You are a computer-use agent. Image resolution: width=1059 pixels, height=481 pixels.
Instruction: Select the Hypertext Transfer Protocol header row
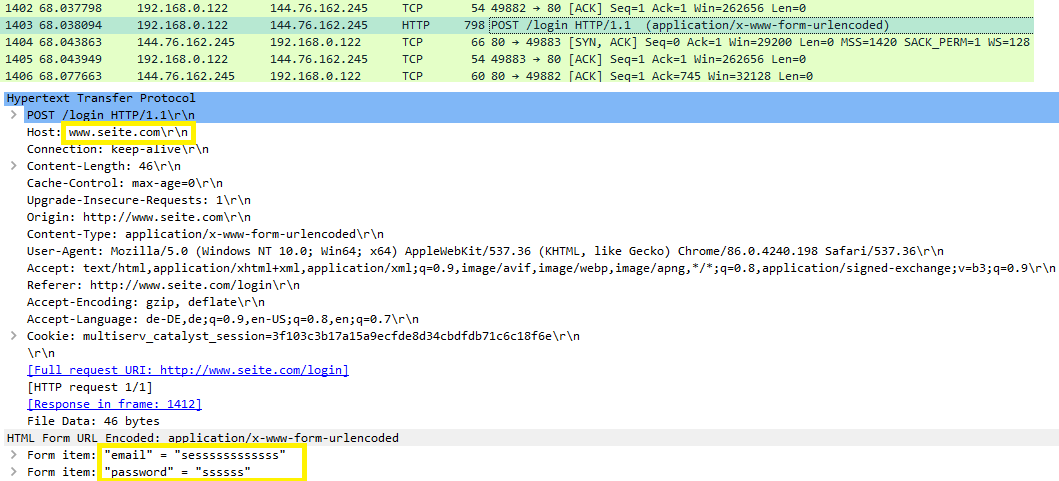[101, 98]
